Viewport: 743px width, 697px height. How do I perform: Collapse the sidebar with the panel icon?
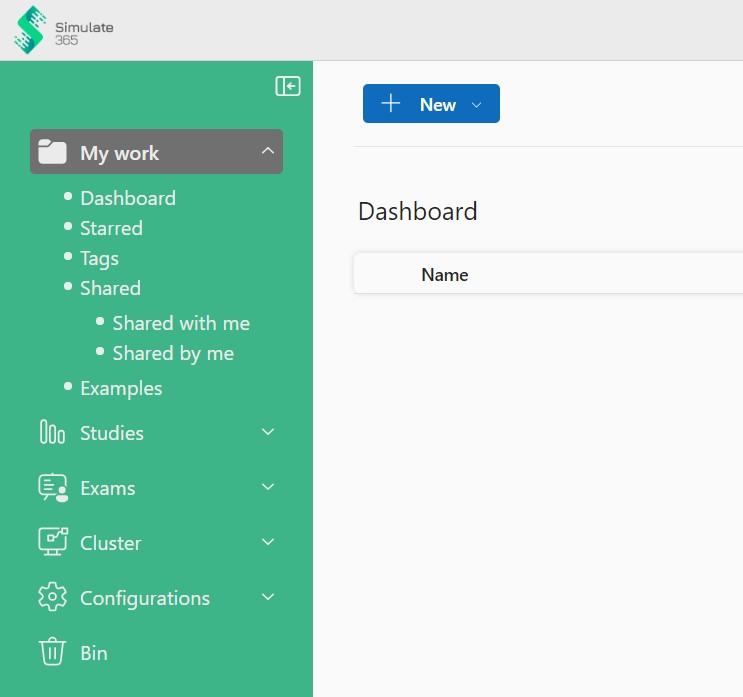pos(288,87)
